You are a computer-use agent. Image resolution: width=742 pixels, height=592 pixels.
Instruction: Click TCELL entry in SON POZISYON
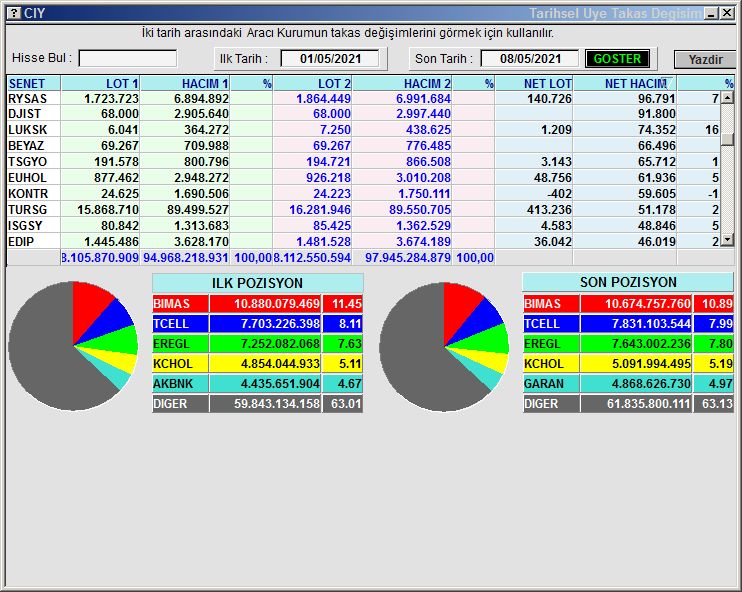point(628,324)
